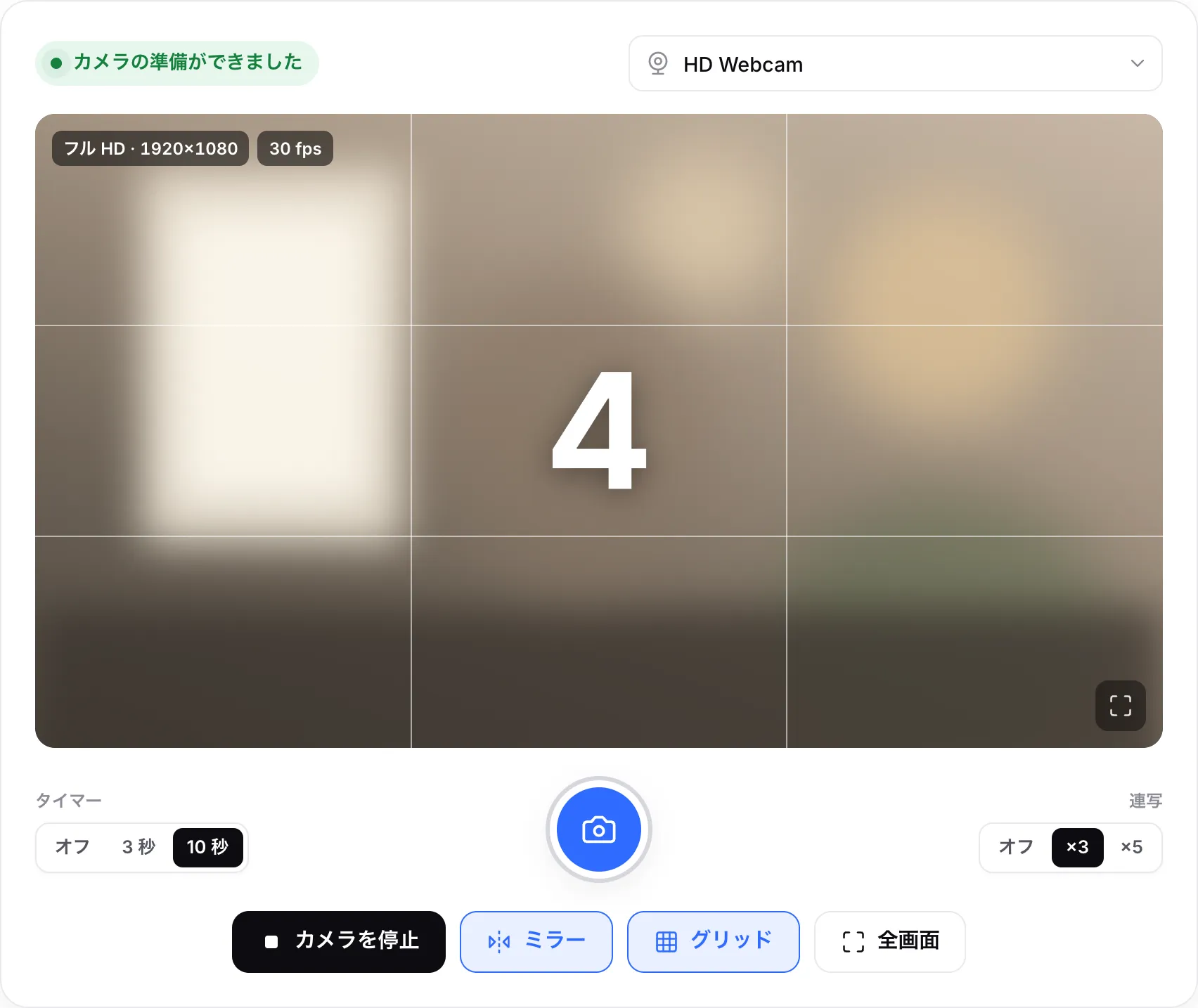The height and width of the screenshot is (1008, 1198).
Task: Select ×3 burst mode
Action: point(1077,847)
